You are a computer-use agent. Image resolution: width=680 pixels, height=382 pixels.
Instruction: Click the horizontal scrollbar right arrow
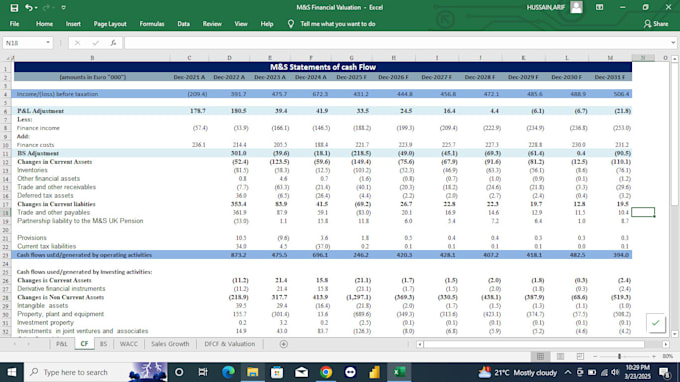[666, 344]
